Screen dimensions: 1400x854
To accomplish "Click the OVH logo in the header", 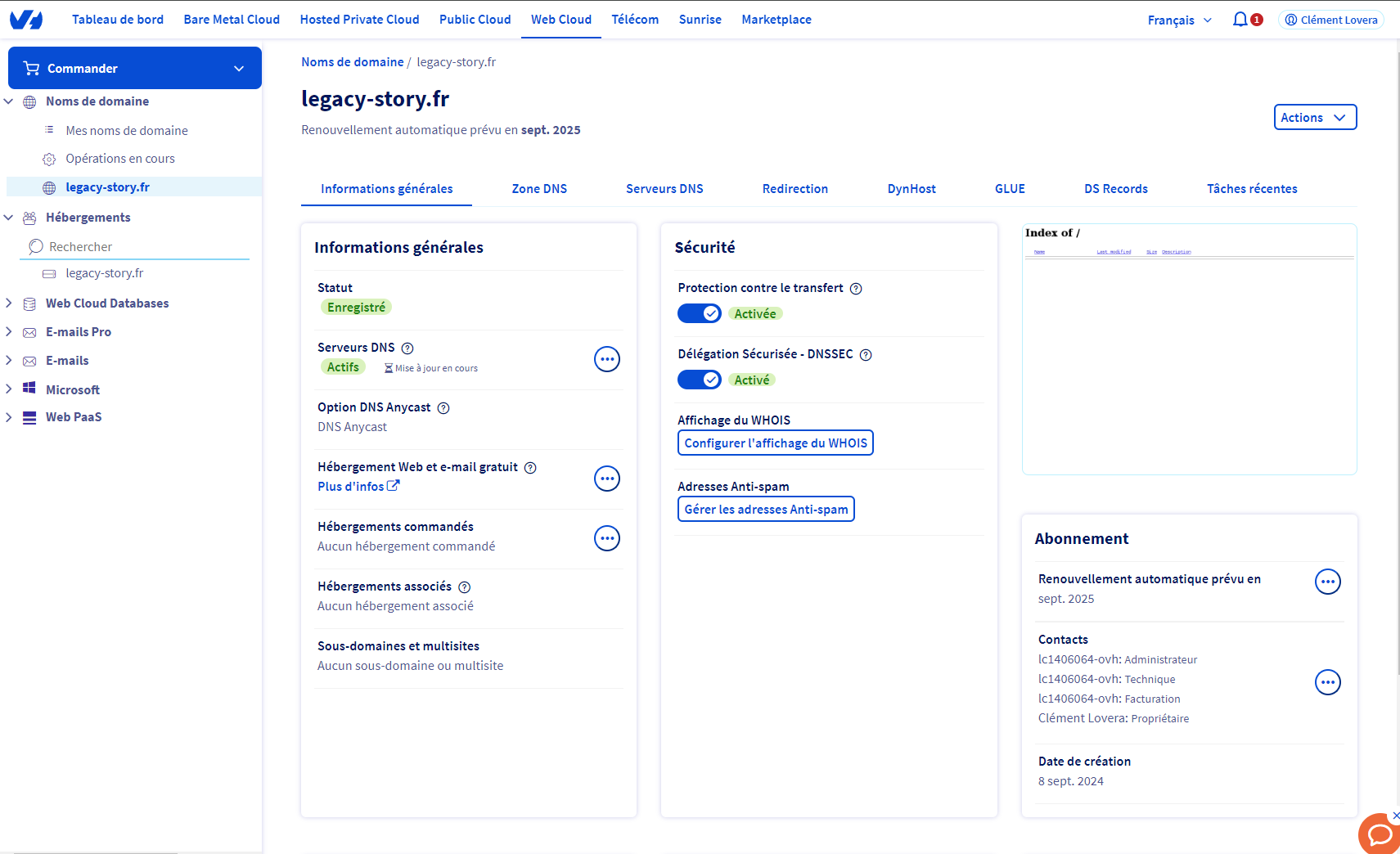I will click(26, 20).
